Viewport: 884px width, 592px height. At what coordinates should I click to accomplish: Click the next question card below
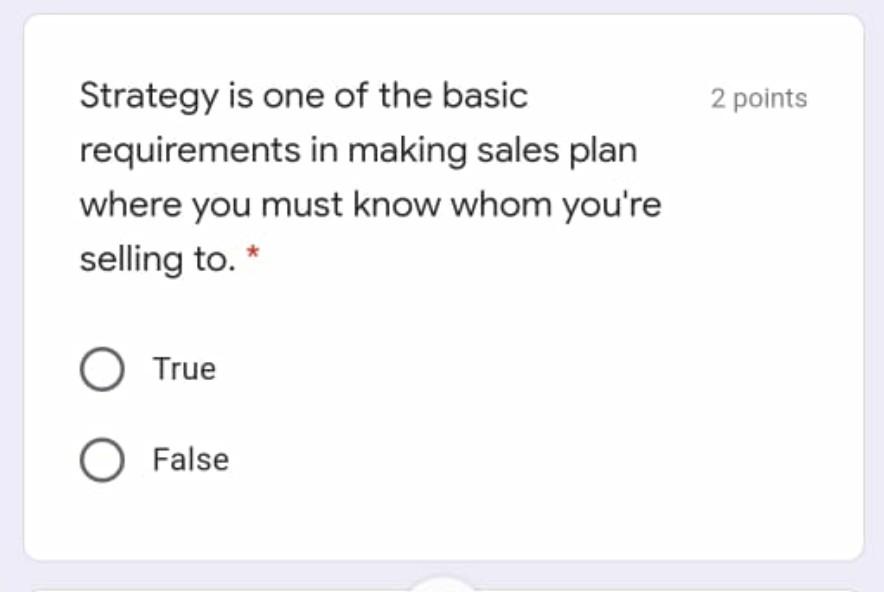tap(440, 588)
